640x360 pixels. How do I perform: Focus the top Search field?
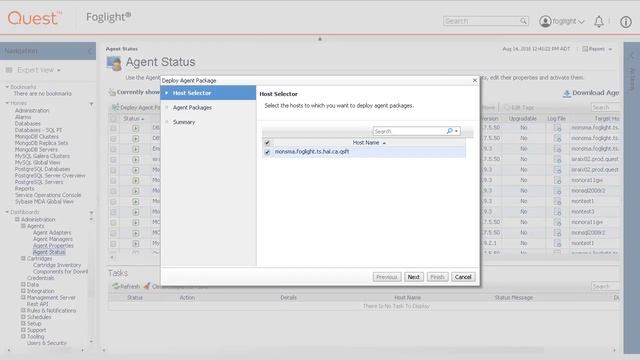tap(482, 21)
